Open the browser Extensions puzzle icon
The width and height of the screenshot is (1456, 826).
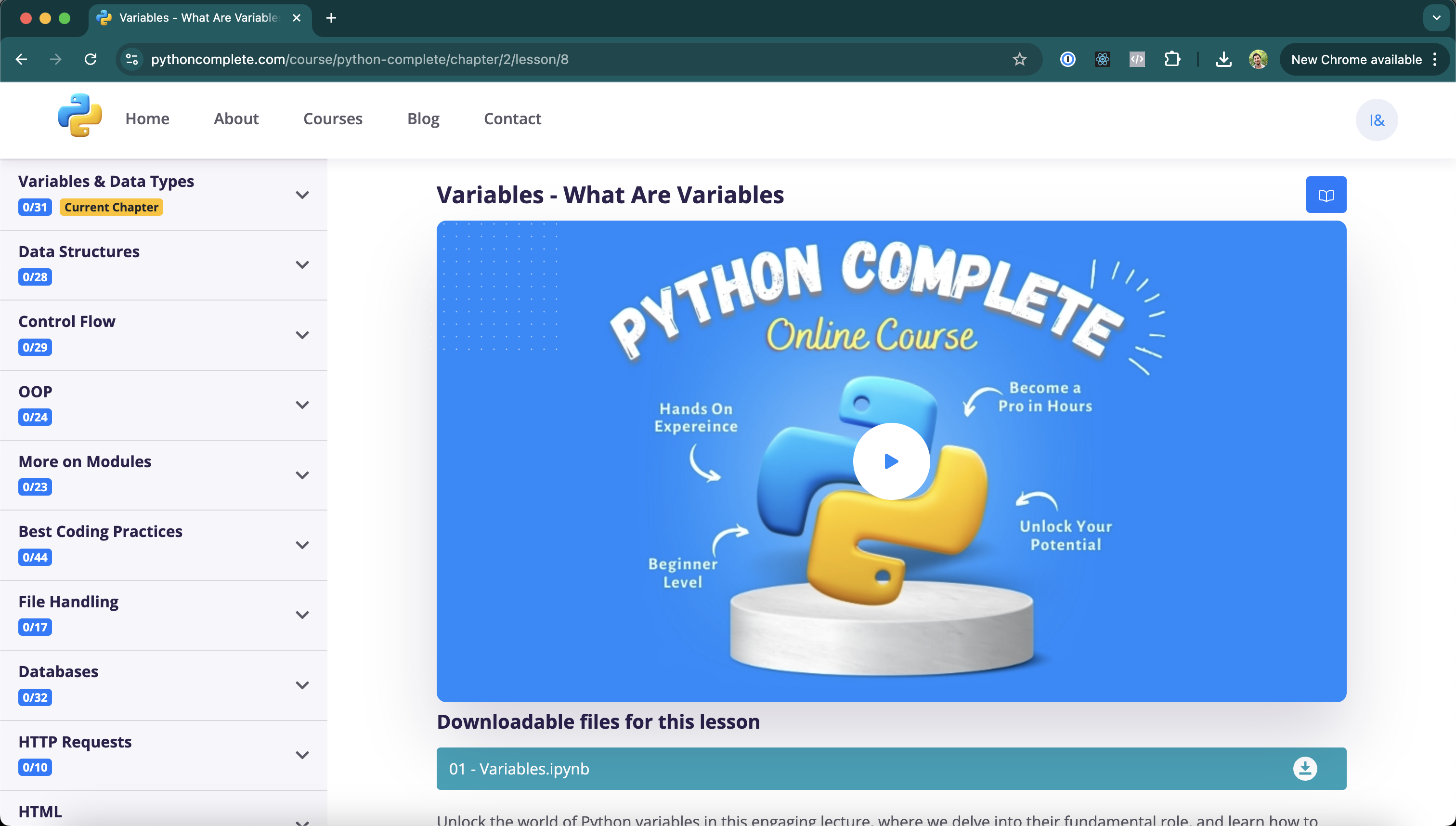[1172, 59]
